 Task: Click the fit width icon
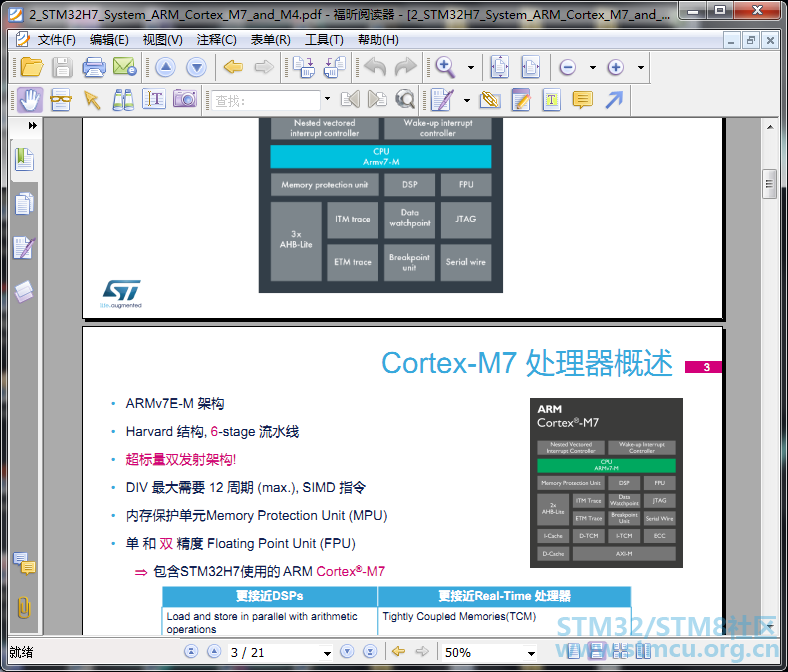click(531, 67)
